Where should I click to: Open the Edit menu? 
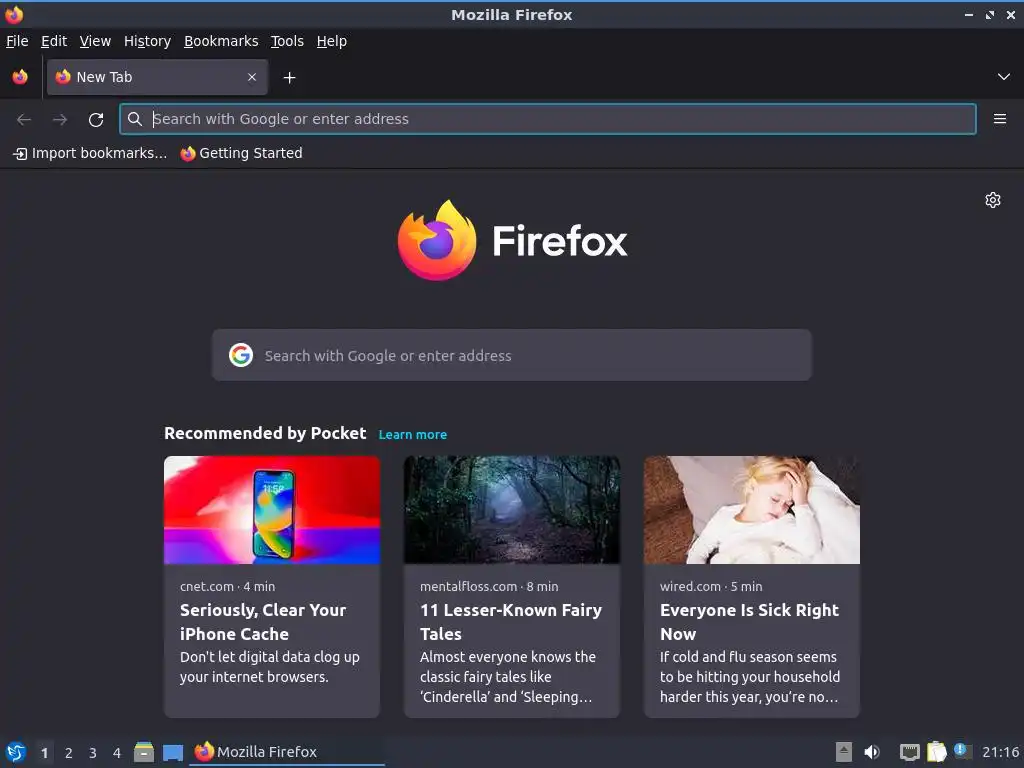tap(54, 41)
